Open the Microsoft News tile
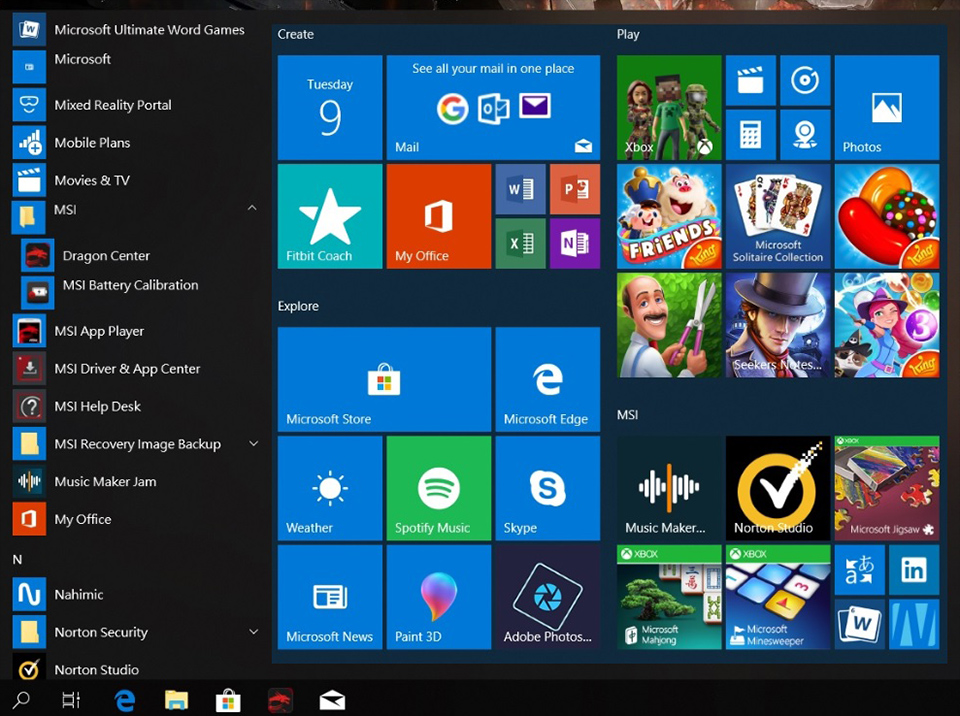The image size is (960, 716). pyautogui.click(x=330, y=597)
